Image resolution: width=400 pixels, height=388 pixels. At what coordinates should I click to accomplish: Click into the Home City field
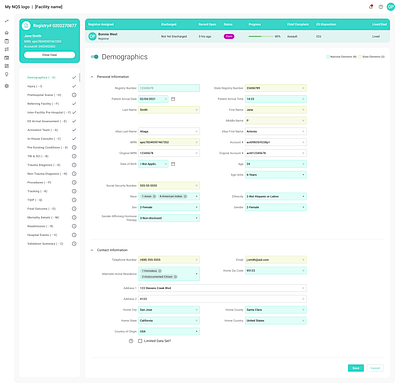coord(169,310)
